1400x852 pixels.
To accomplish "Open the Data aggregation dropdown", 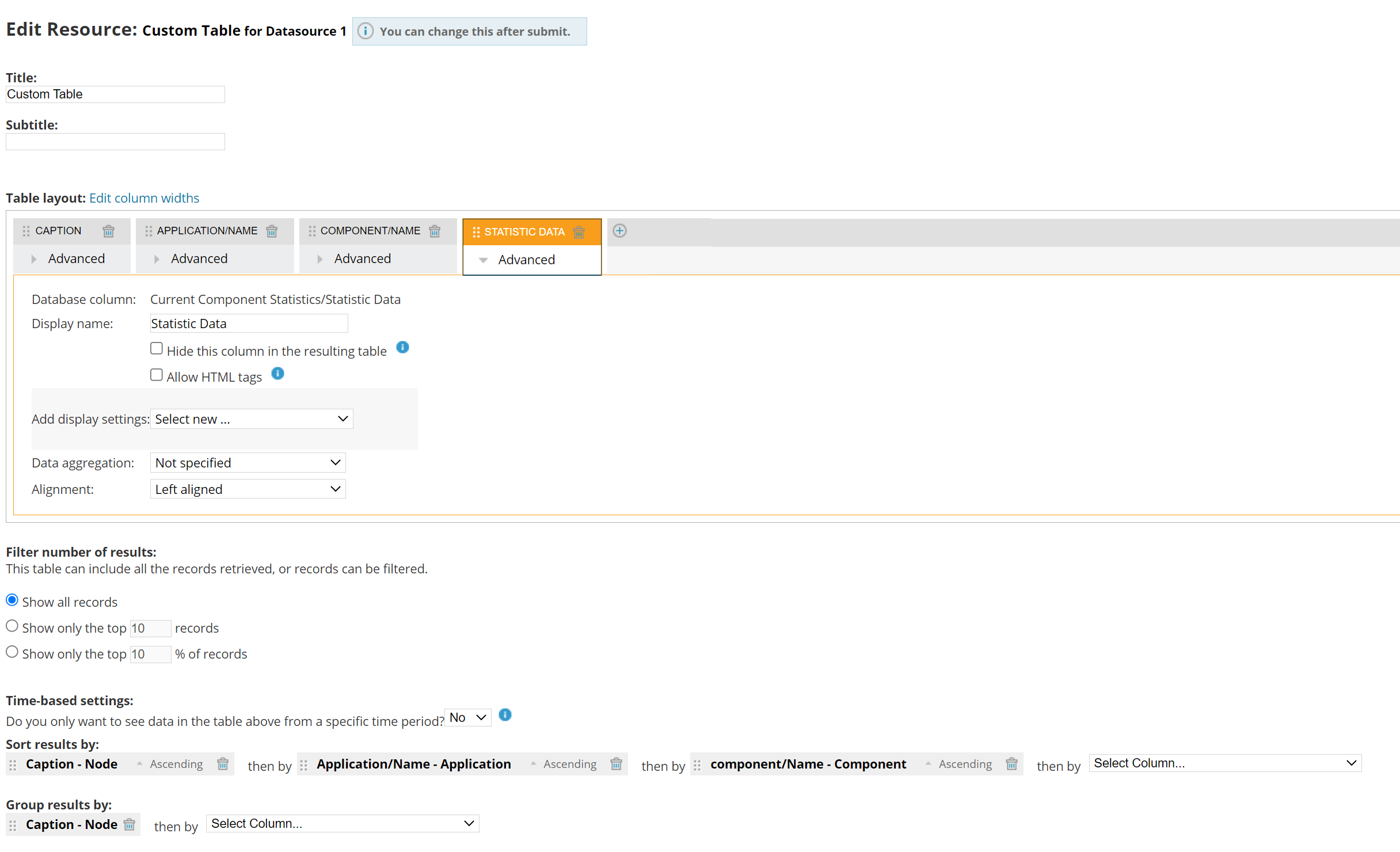I will (x=248, y=463).
